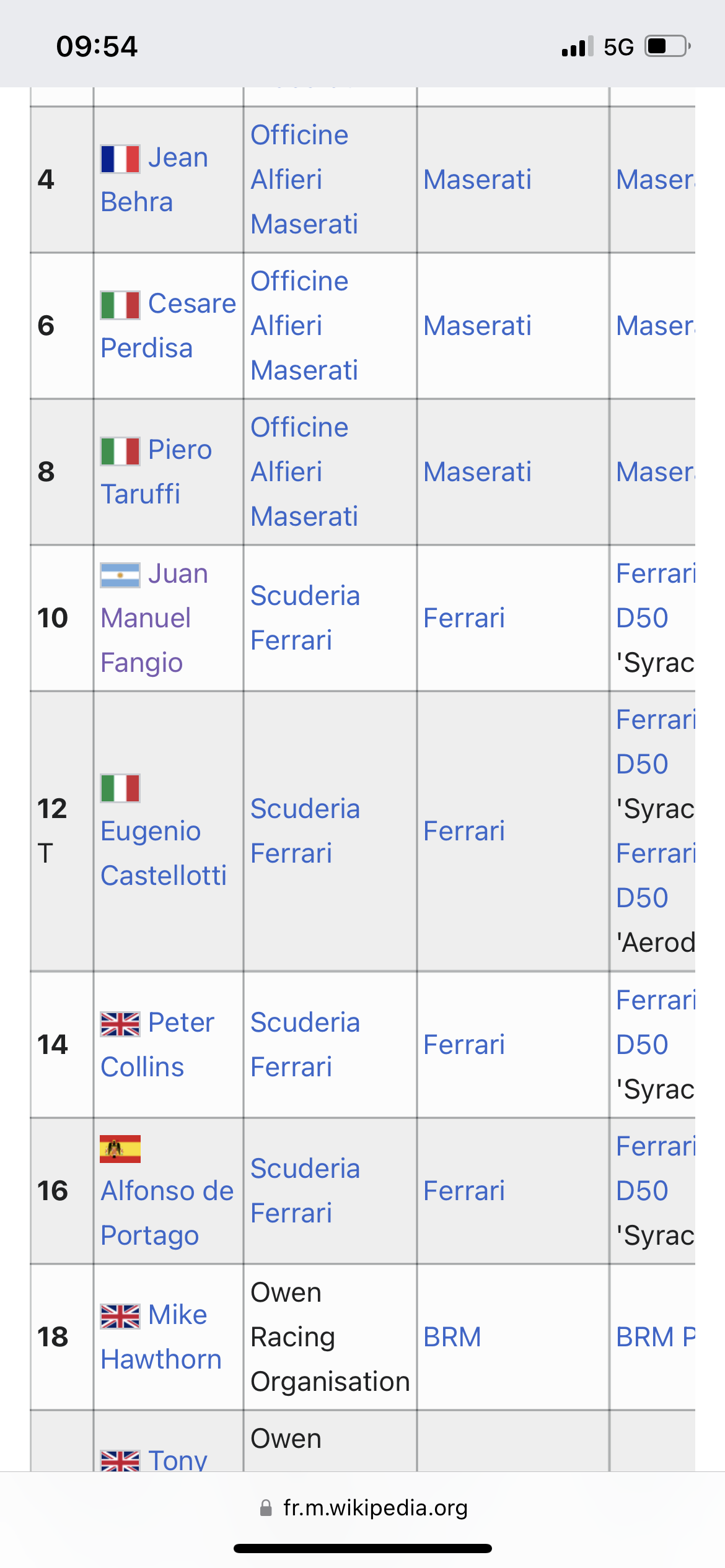Viewport: 725px width, 1568px height.
Task: Tap the French flag beside Jean Behra
Action: 120,159
